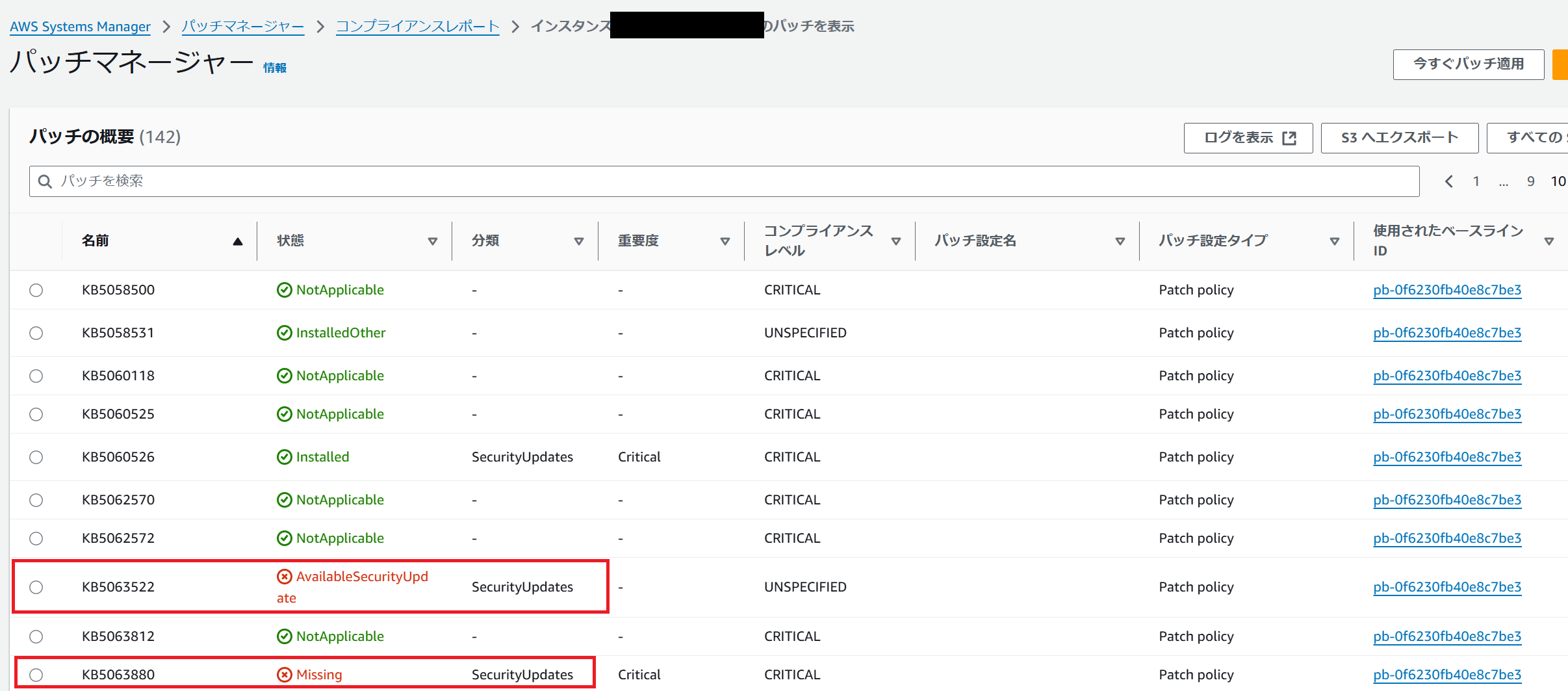The image size is (1568, 691).
Task: Select the radio button for row KB5060526
Action: 36,456
